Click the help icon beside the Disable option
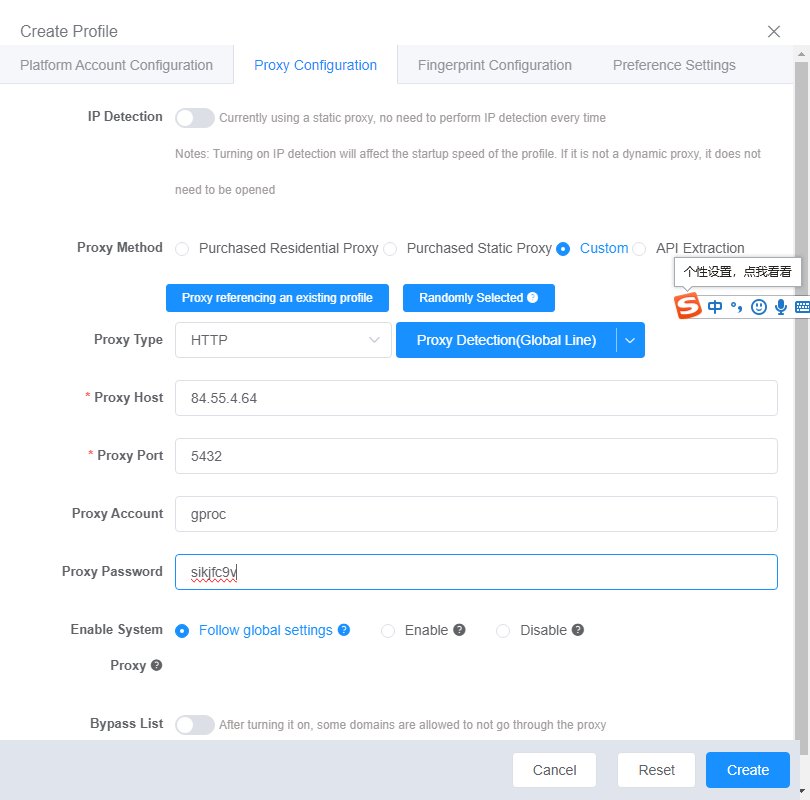Viewport: 810px width, 800px height. pyautogui.click(x=578, y=630)
